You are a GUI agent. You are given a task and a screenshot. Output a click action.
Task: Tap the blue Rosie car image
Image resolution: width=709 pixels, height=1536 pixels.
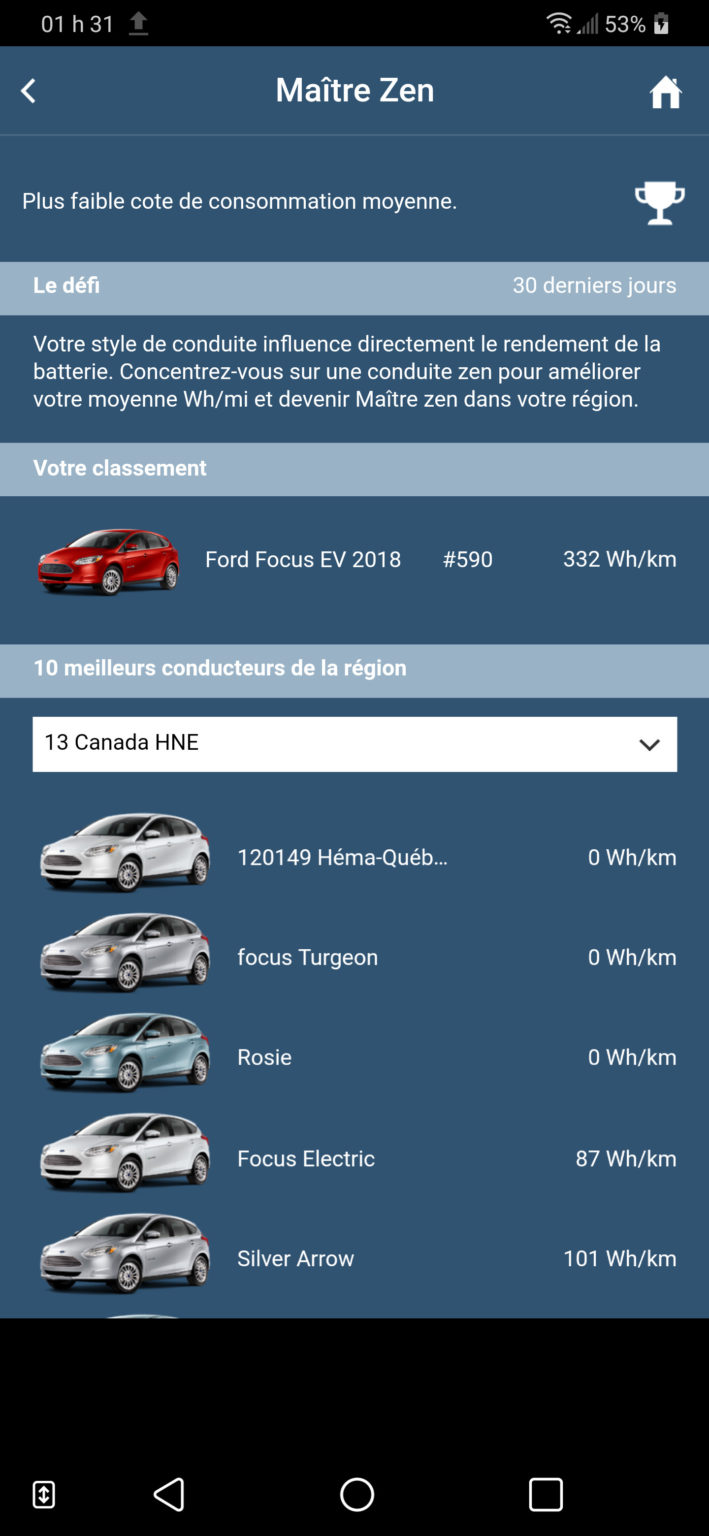tap(125, 1053)
